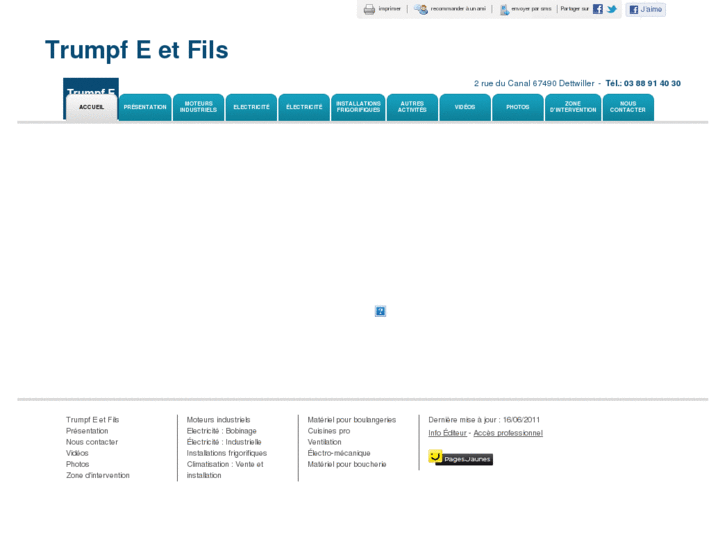Open footer link Matériel pour boucherie

point(347,464)
